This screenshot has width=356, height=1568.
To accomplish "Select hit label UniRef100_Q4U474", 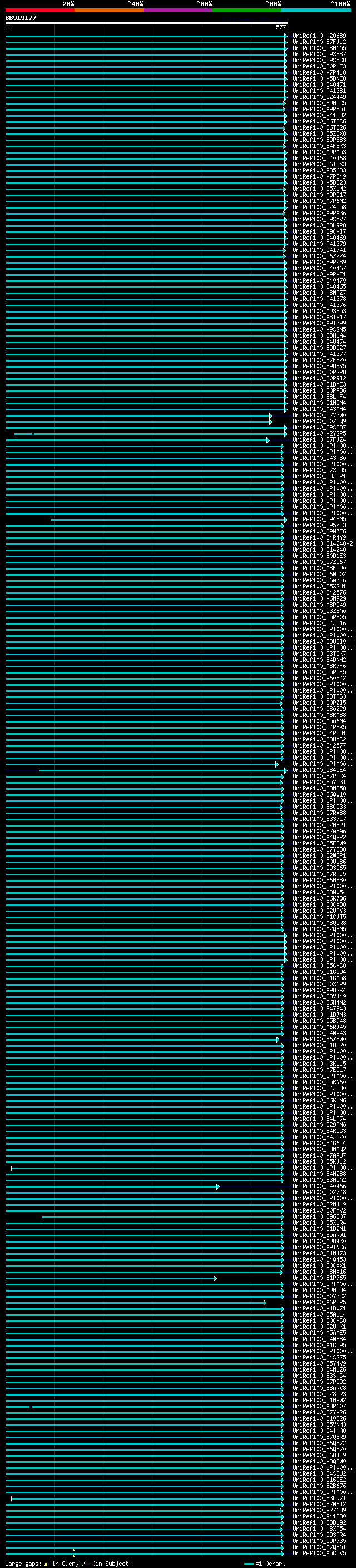I will (319, 342).
